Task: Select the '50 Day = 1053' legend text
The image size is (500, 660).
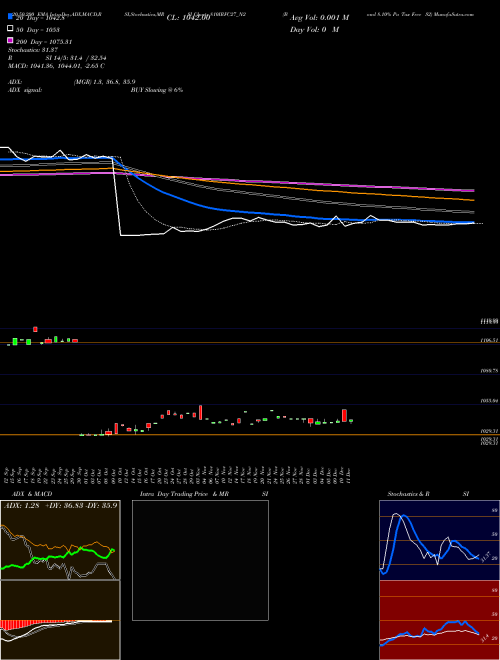Action: [38, 30]
